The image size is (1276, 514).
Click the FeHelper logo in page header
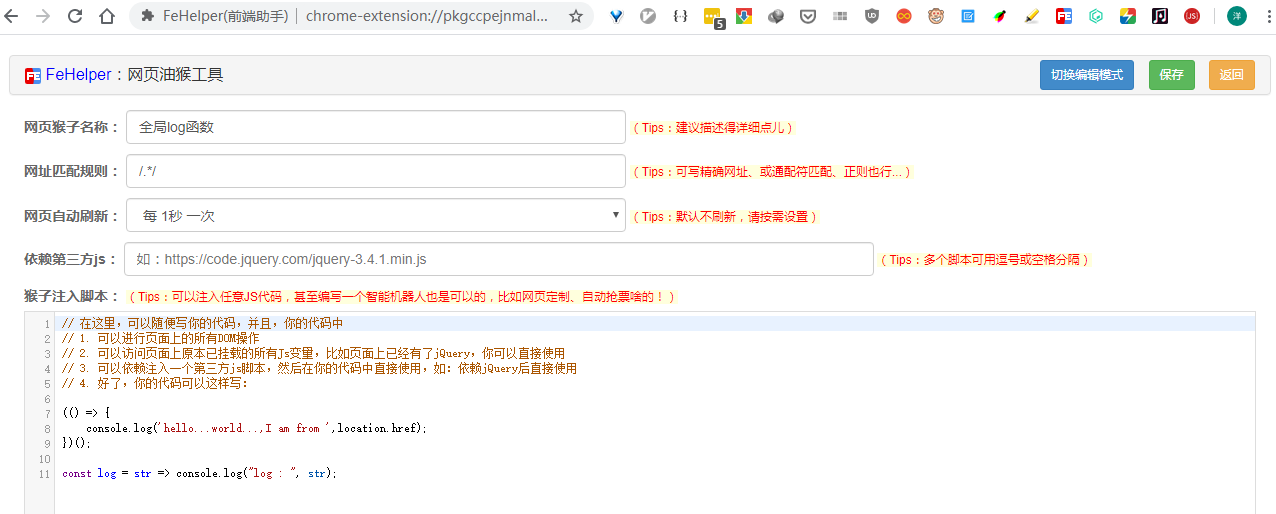pos(33,75)
